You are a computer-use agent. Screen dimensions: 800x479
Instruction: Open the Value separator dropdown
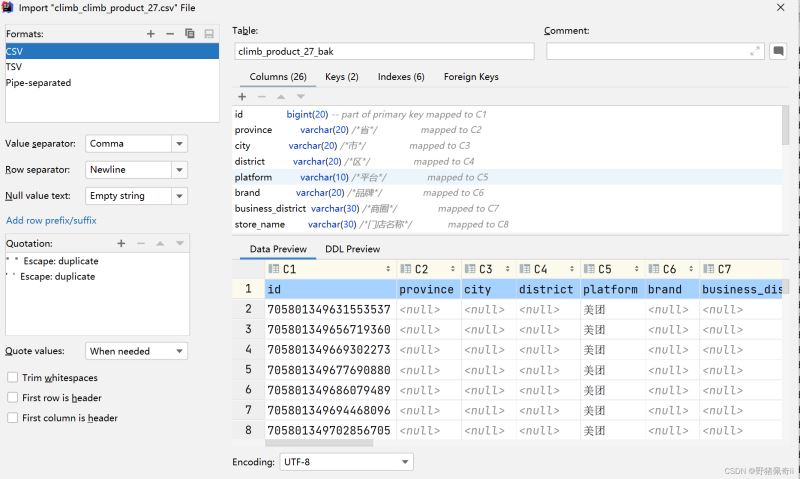pyautogui.click(x=135, y=144)
